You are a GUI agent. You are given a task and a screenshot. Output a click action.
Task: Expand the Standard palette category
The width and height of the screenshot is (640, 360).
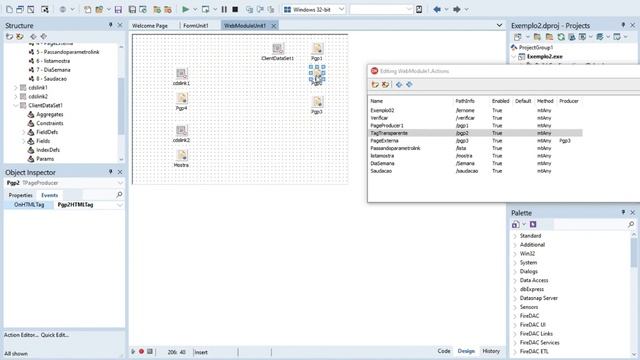(x=515, y=236)
